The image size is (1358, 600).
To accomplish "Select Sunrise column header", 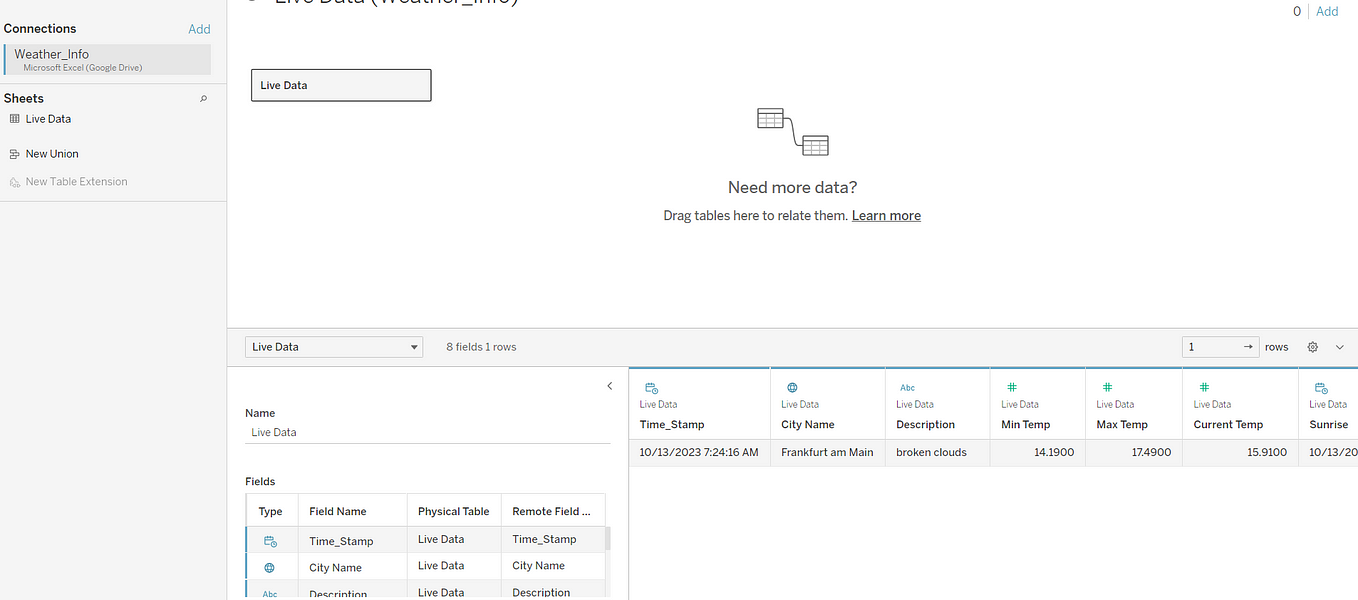I will (x=1329, y=425).
